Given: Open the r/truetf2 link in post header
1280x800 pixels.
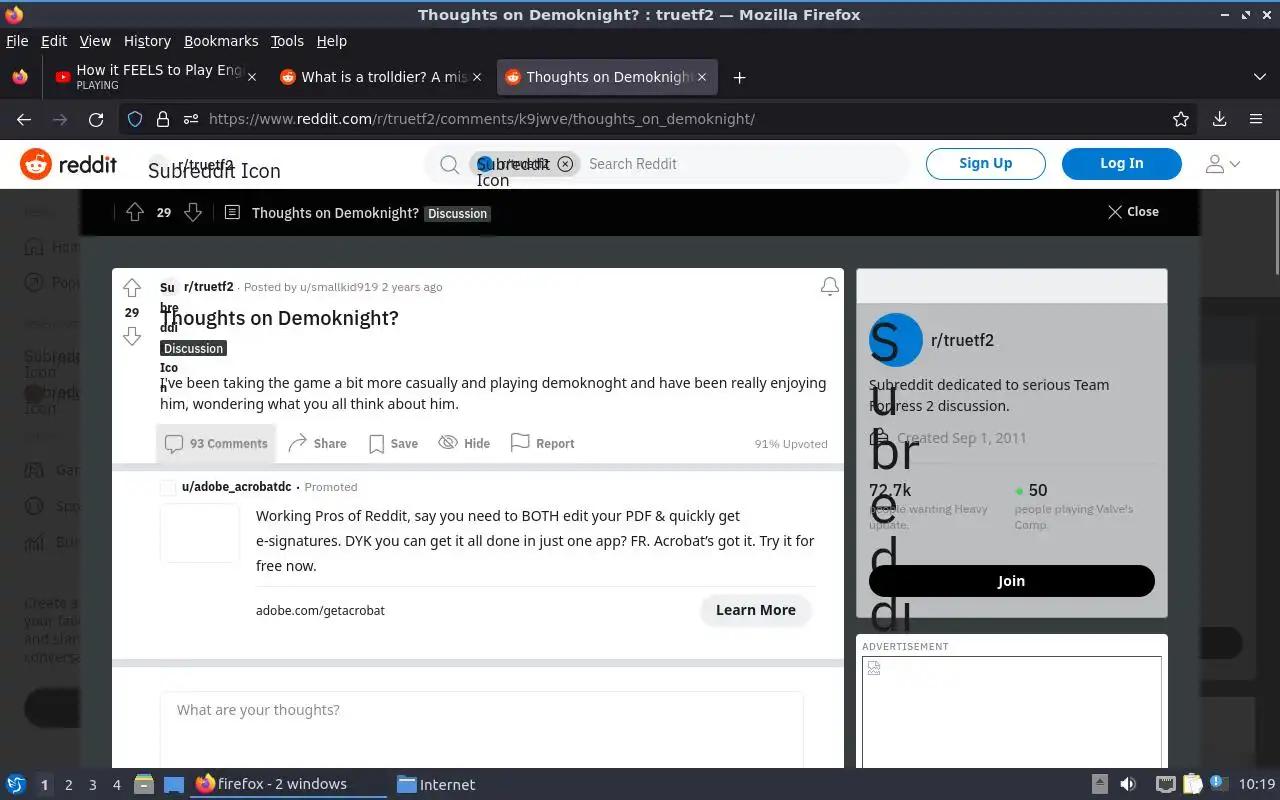Looking at the screenshot, I should click(x=209, y=287).
